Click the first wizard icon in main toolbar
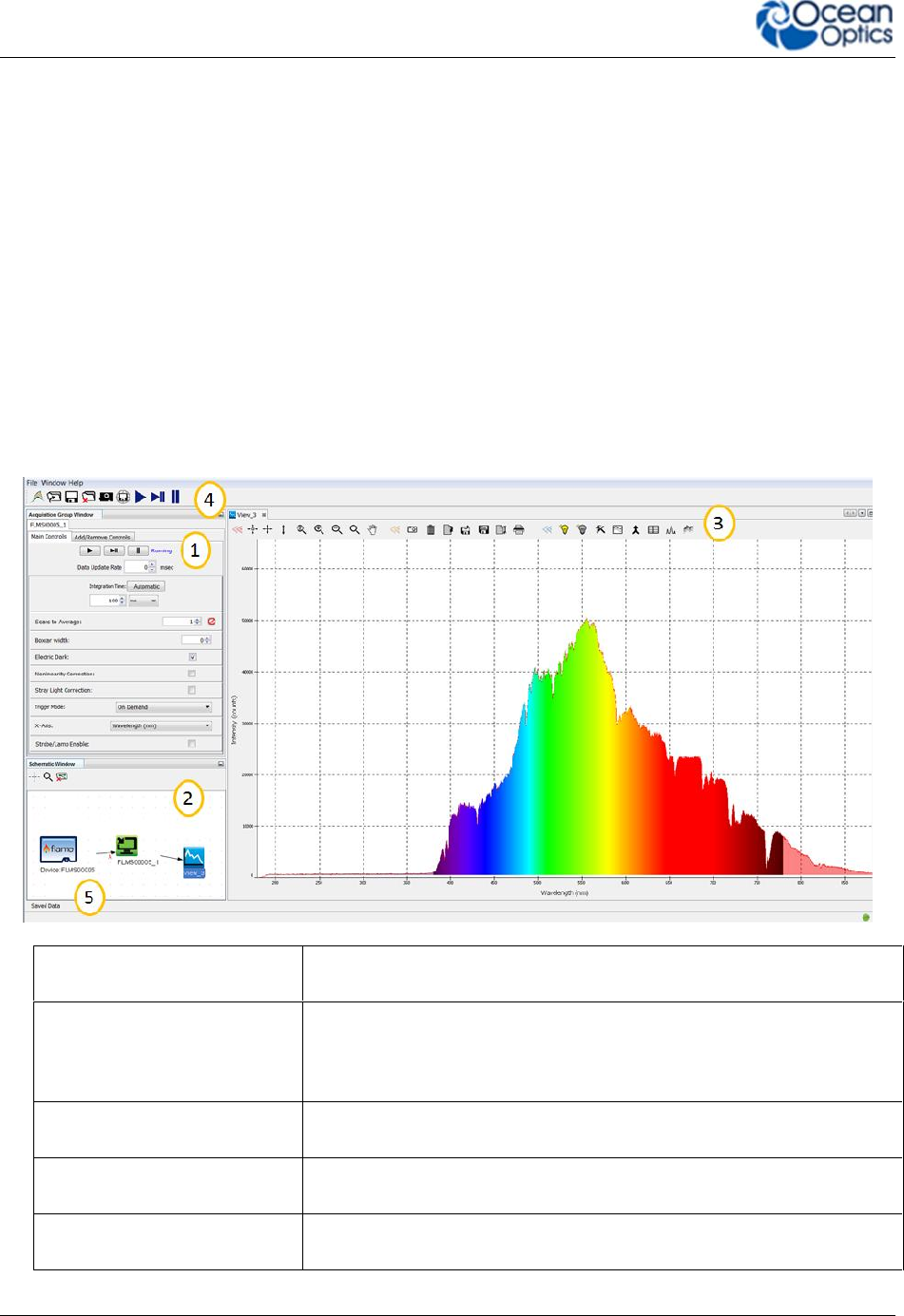 [37, 497]
